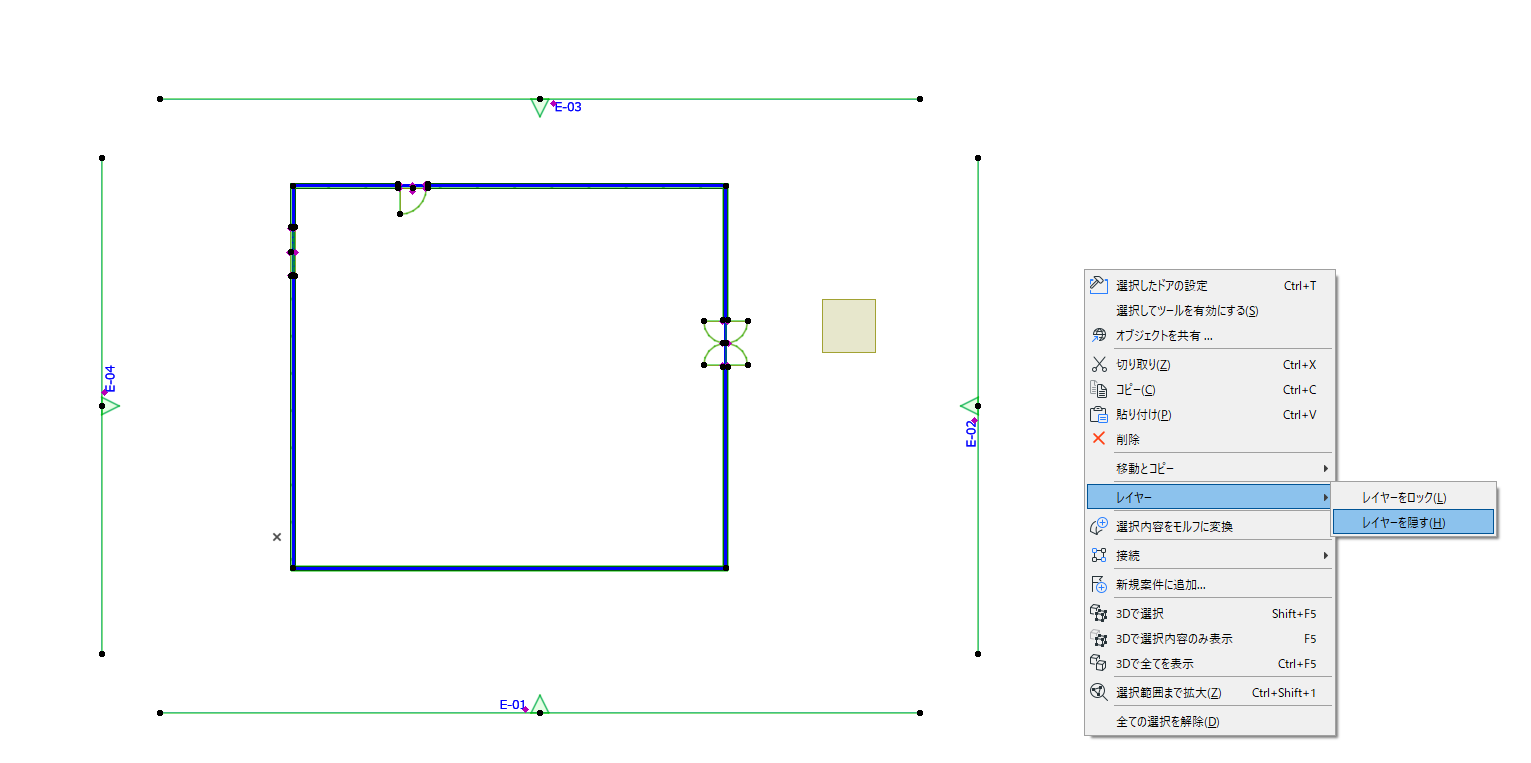Click the double door on right wall
The height and width of the screenshot is (763, 1531).
point(726,344)
